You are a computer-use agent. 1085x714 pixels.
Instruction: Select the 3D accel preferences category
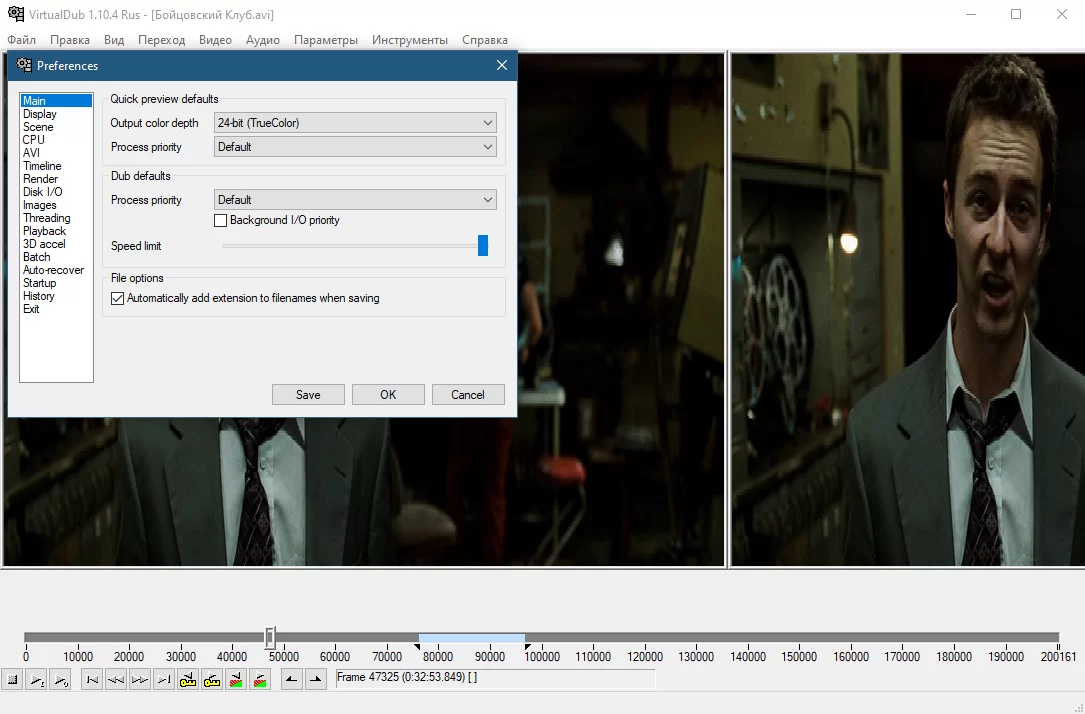56,244
